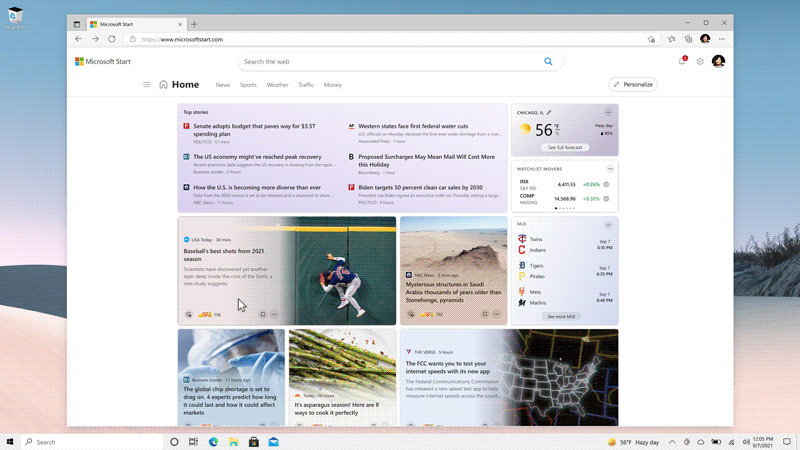Bookmark the Baseball's best shots article

(262, 314)
